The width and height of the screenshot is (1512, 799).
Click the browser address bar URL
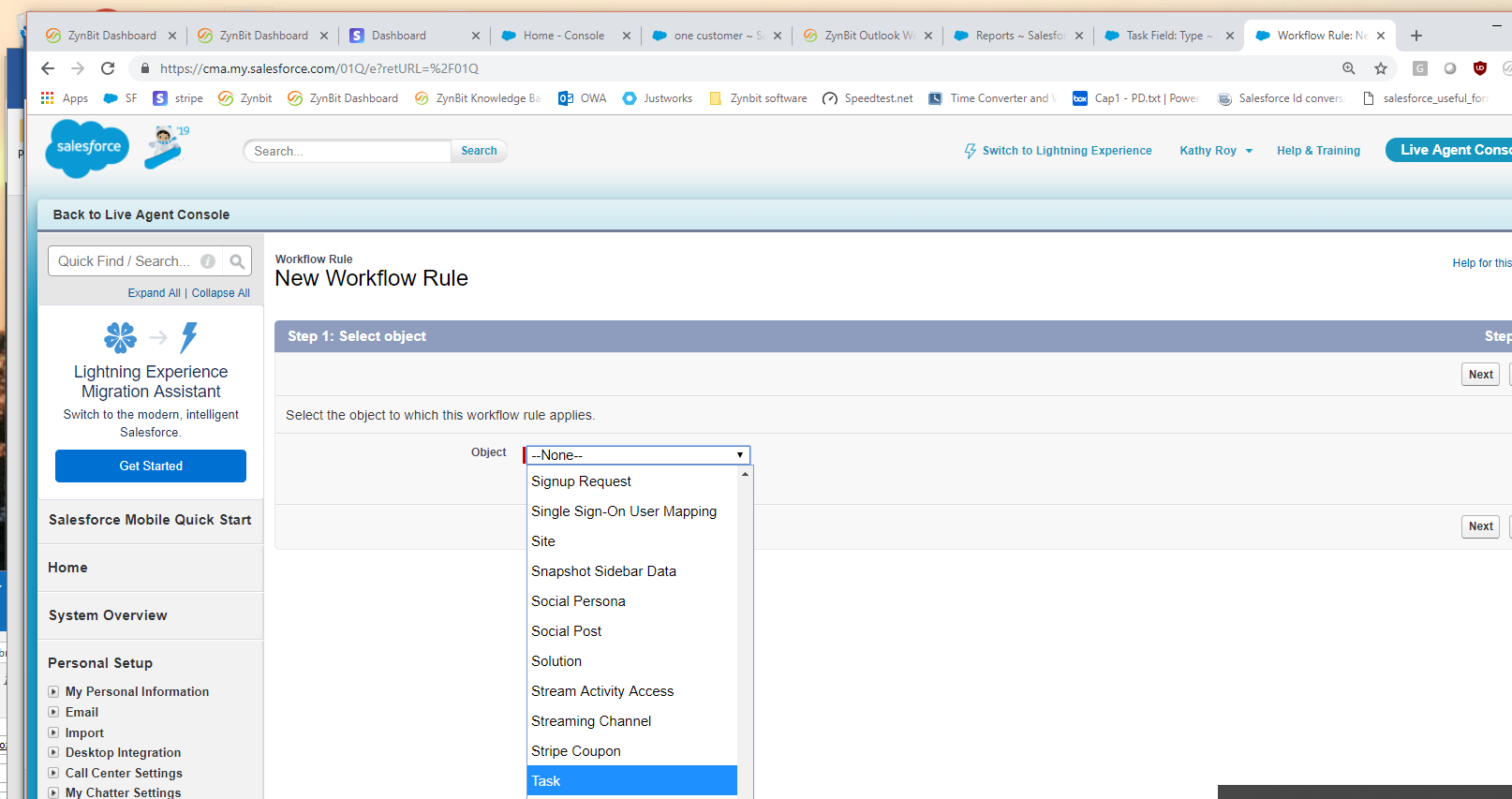[x=319, y=68]
